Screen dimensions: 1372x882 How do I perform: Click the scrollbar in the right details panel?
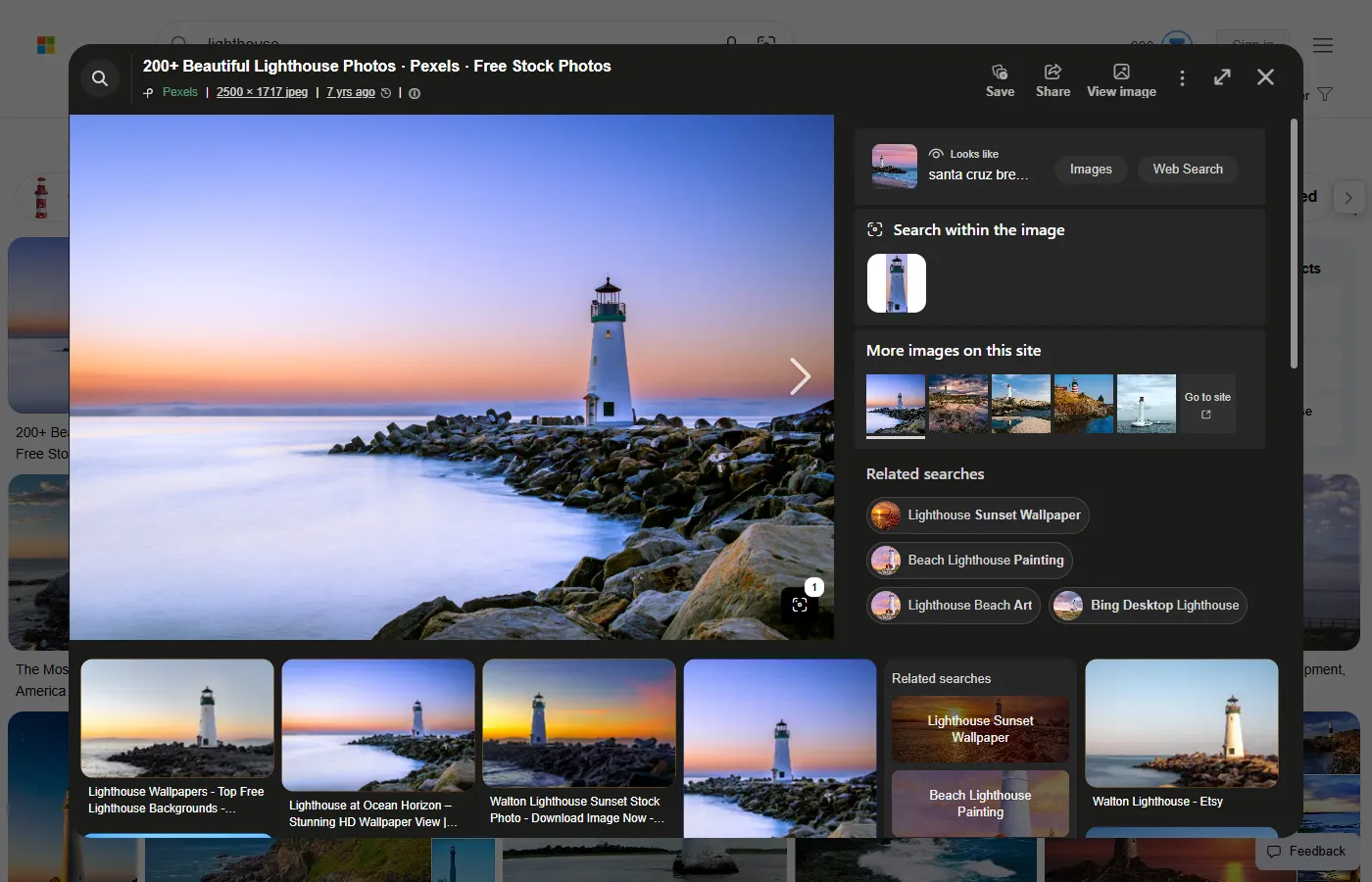1294,245
